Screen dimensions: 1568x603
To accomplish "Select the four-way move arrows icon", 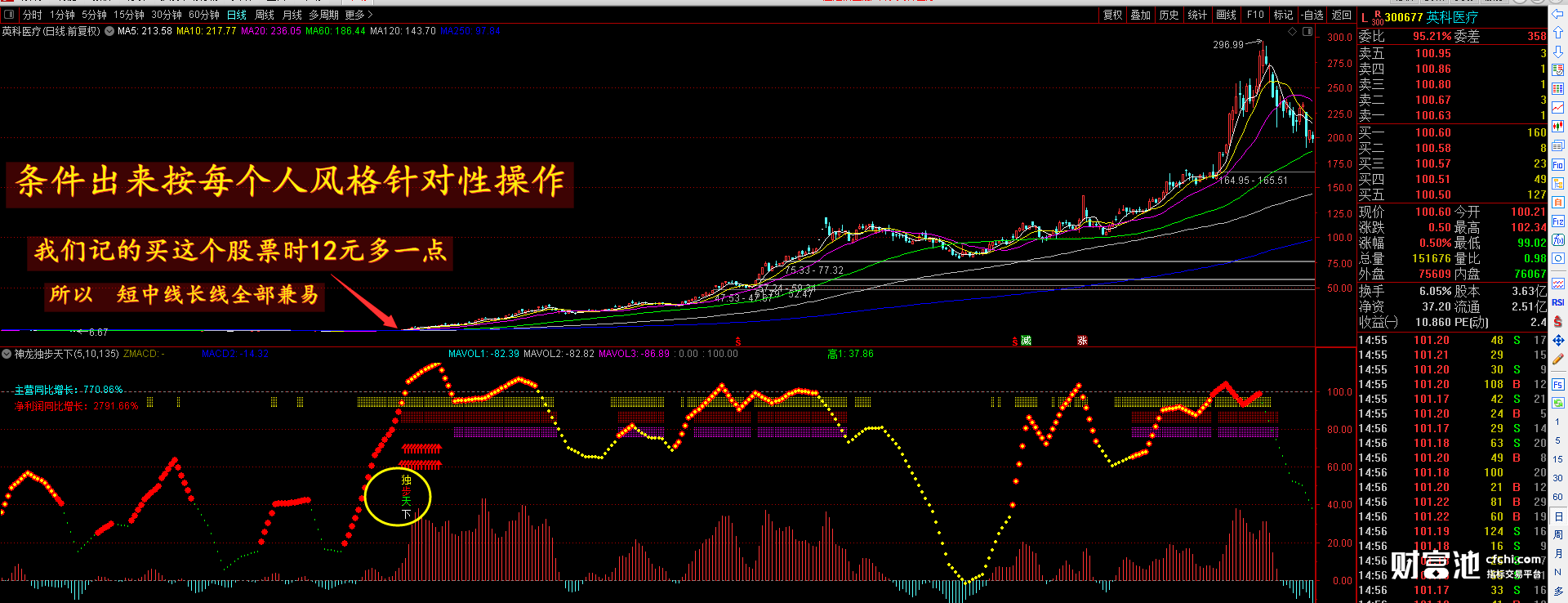I will [1558, 340].
